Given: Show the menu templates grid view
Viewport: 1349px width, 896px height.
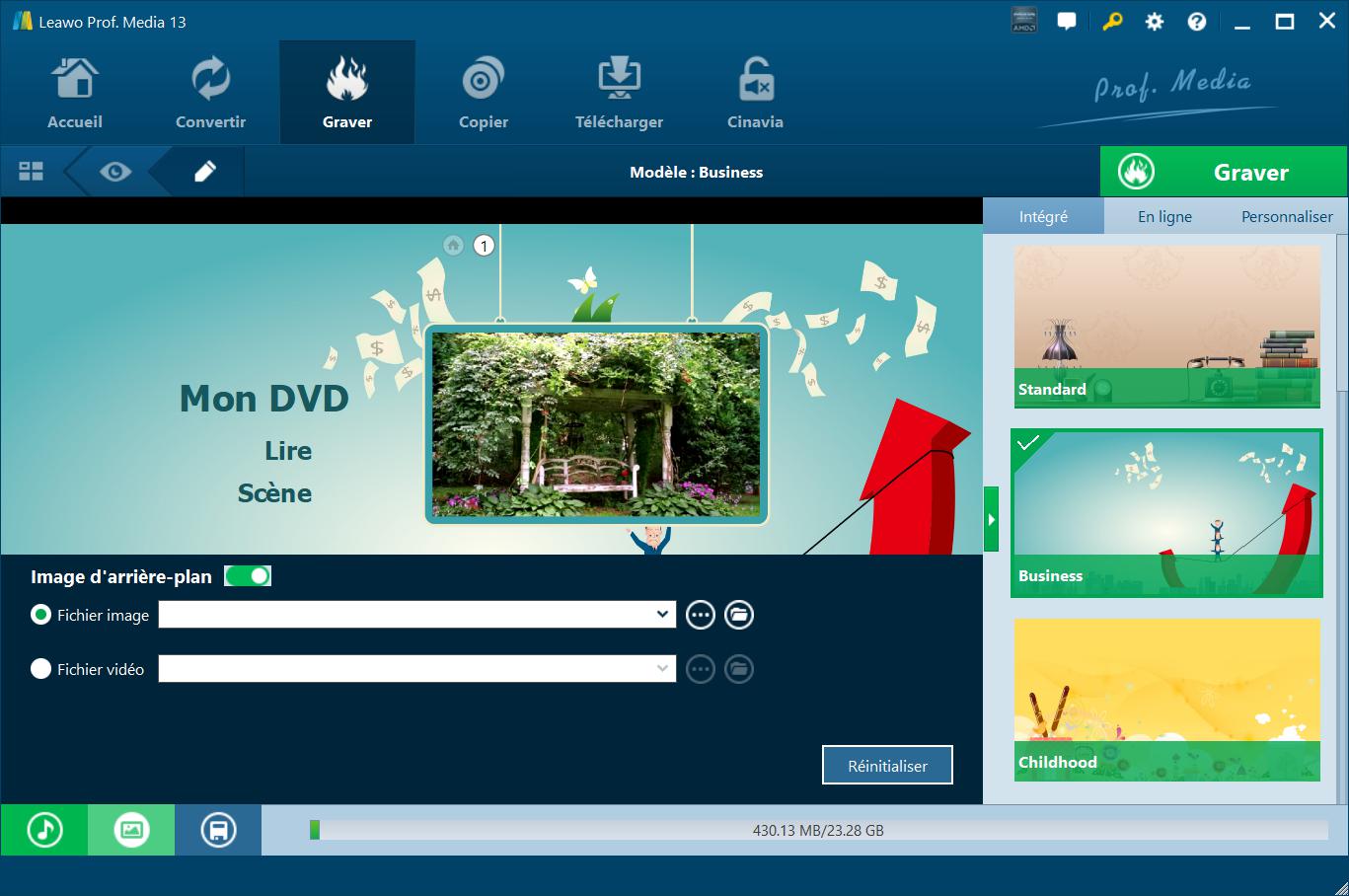Looking at the screenshot, I should (x=31, y=172).
